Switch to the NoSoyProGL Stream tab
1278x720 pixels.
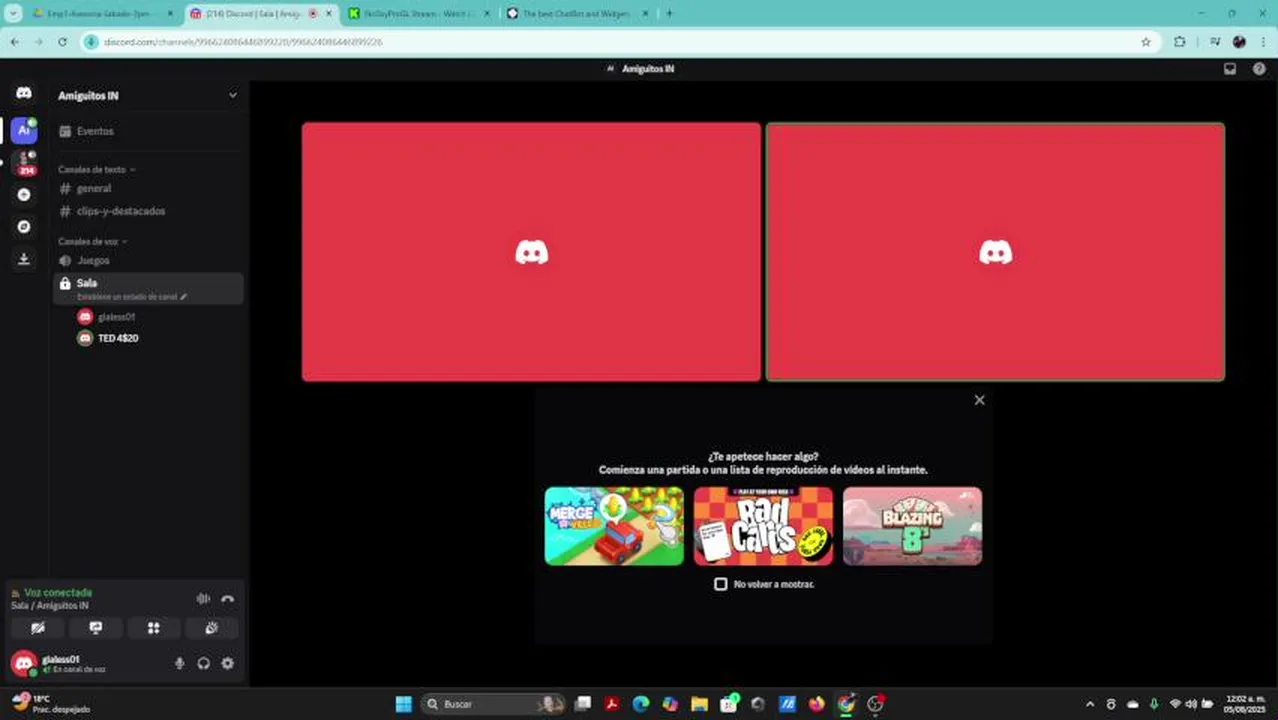point(420,14)
